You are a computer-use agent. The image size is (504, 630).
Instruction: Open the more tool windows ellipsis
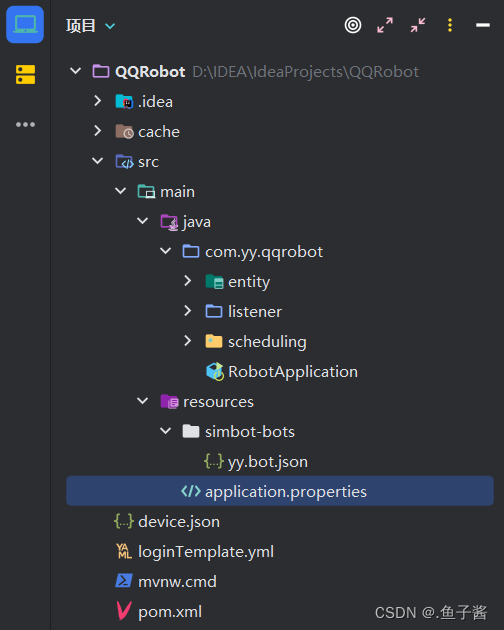click(x=25, y=125)
